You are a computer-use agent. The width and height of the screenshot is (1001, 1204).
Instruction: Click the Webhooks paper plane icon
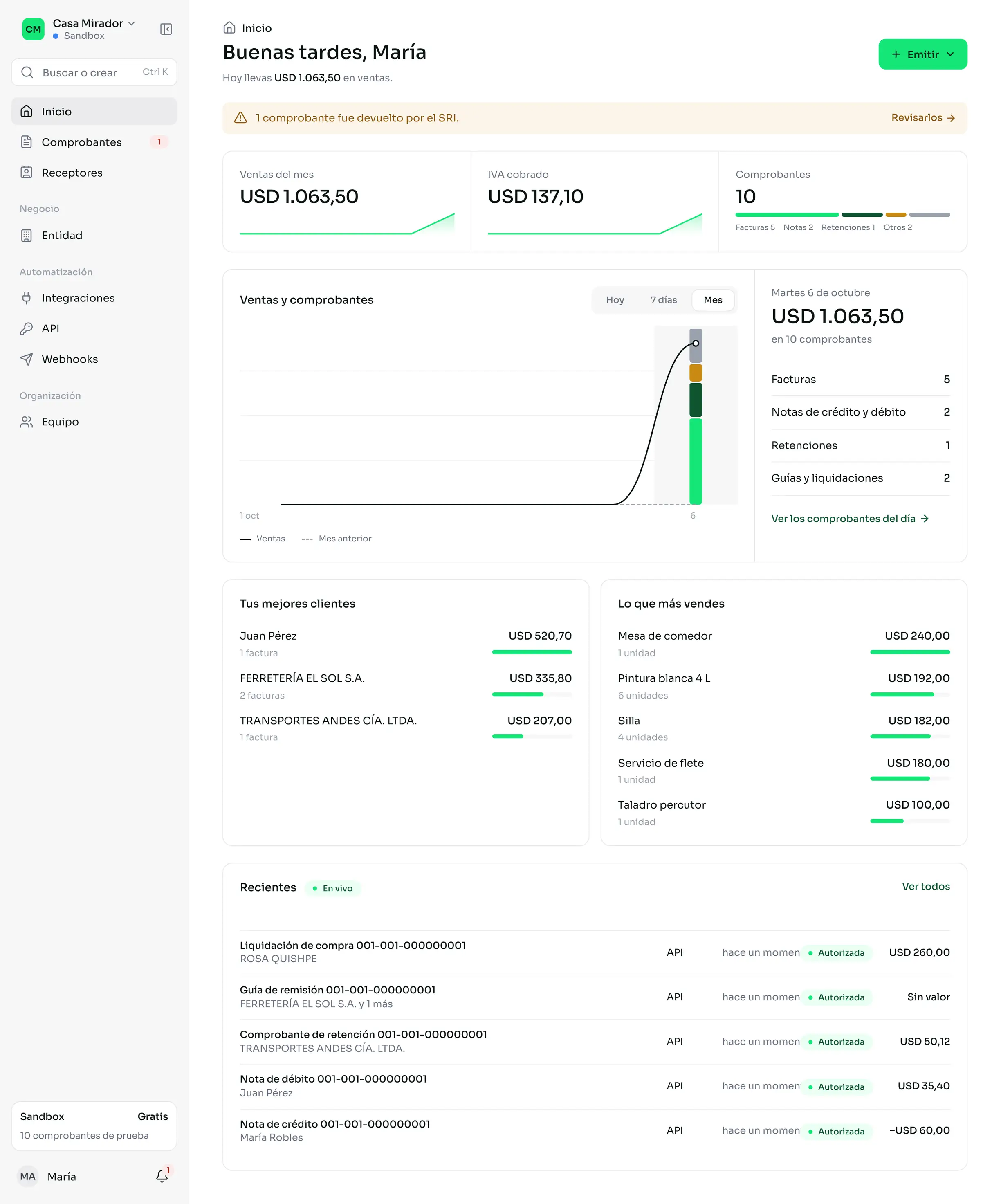26,359
